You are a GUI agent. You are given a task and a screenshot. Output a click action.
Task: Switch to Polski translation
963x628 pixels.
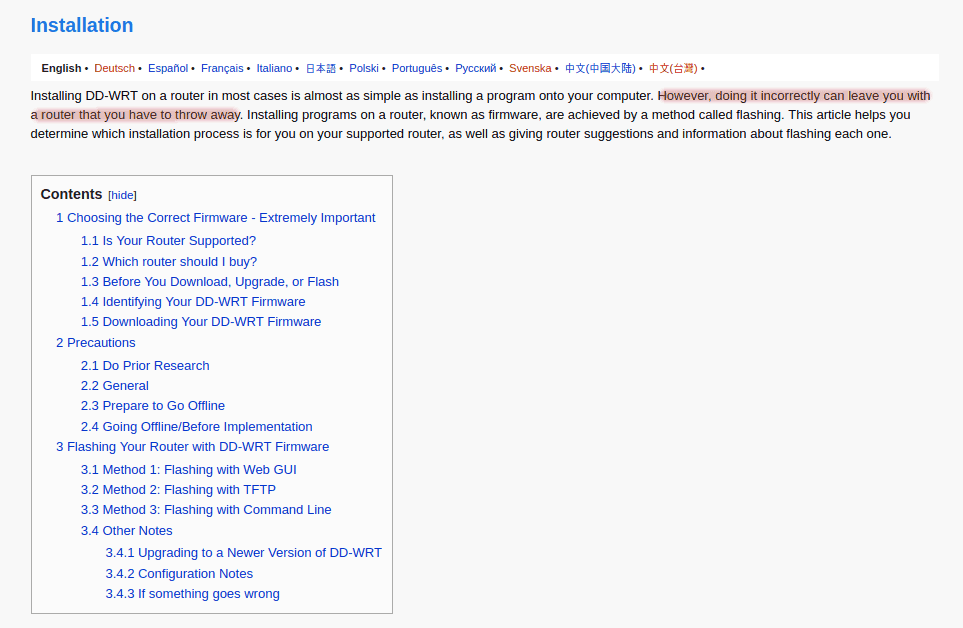tap(364, 68)
